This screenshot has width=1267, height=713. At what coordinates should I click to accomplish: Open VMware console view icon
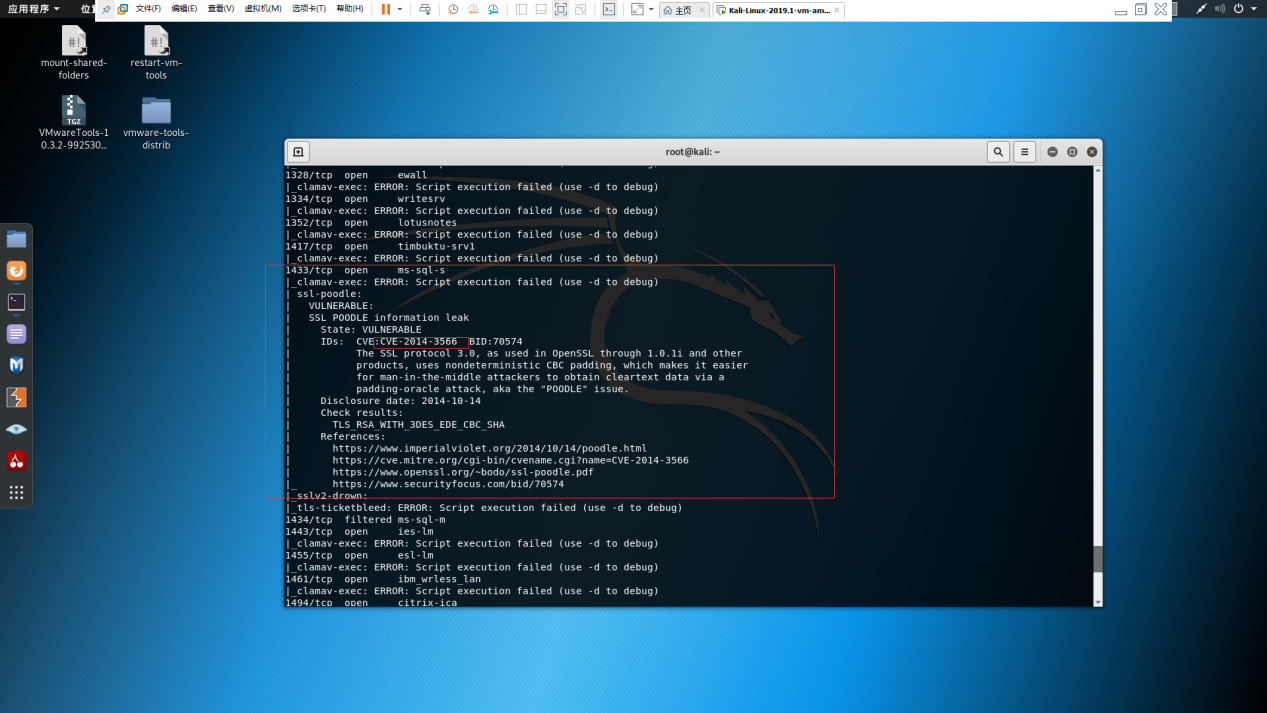tap(609, 9)
